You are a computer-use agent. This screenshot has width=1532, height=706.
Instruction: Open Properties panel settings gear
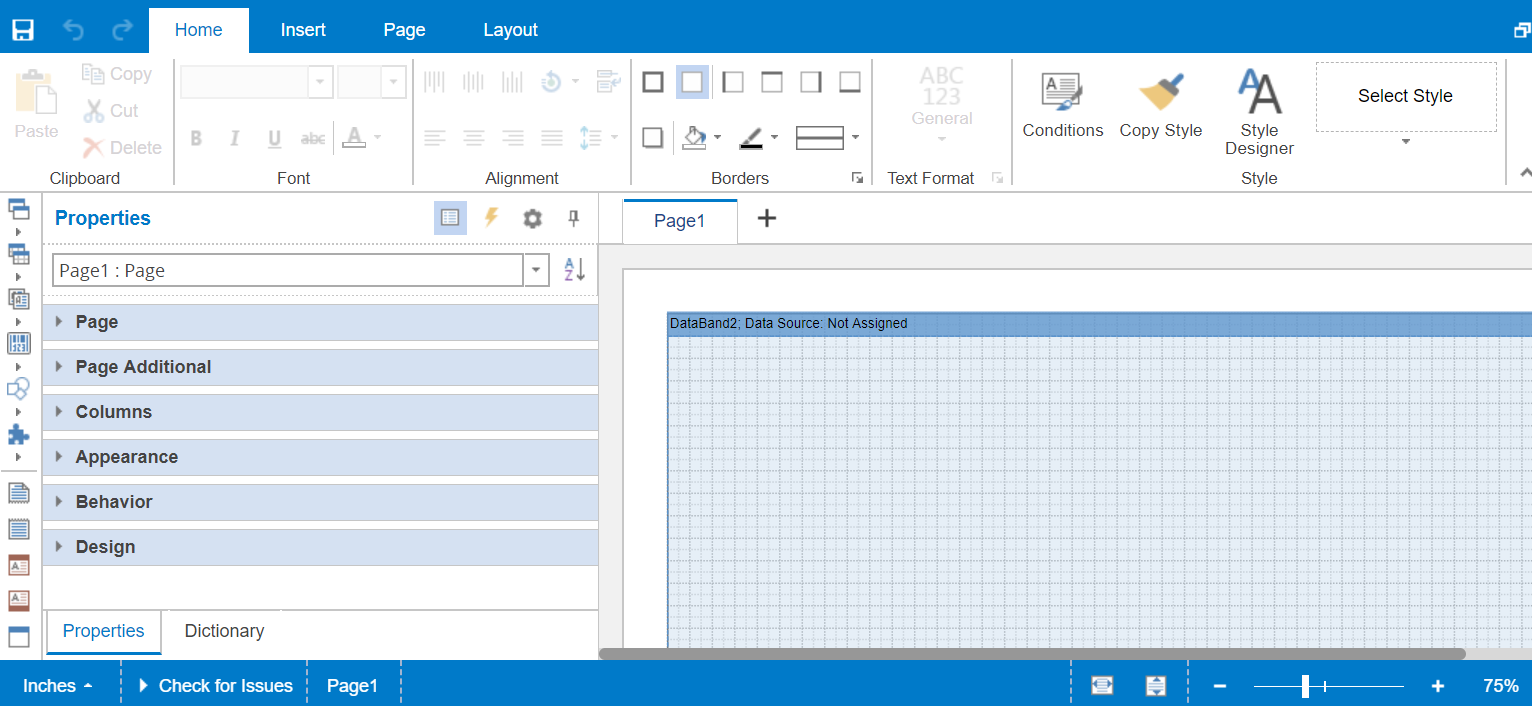(532, 218)
